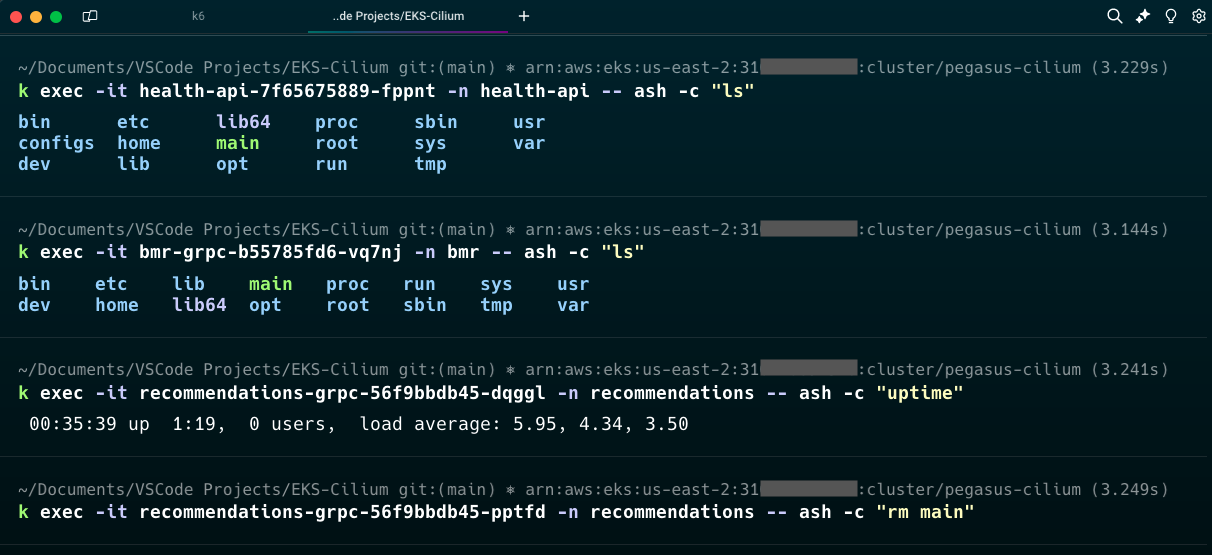Screen dimensions: 1212x555
Task: Open the search magnifier icon
Action: [x=1114, y=16]
